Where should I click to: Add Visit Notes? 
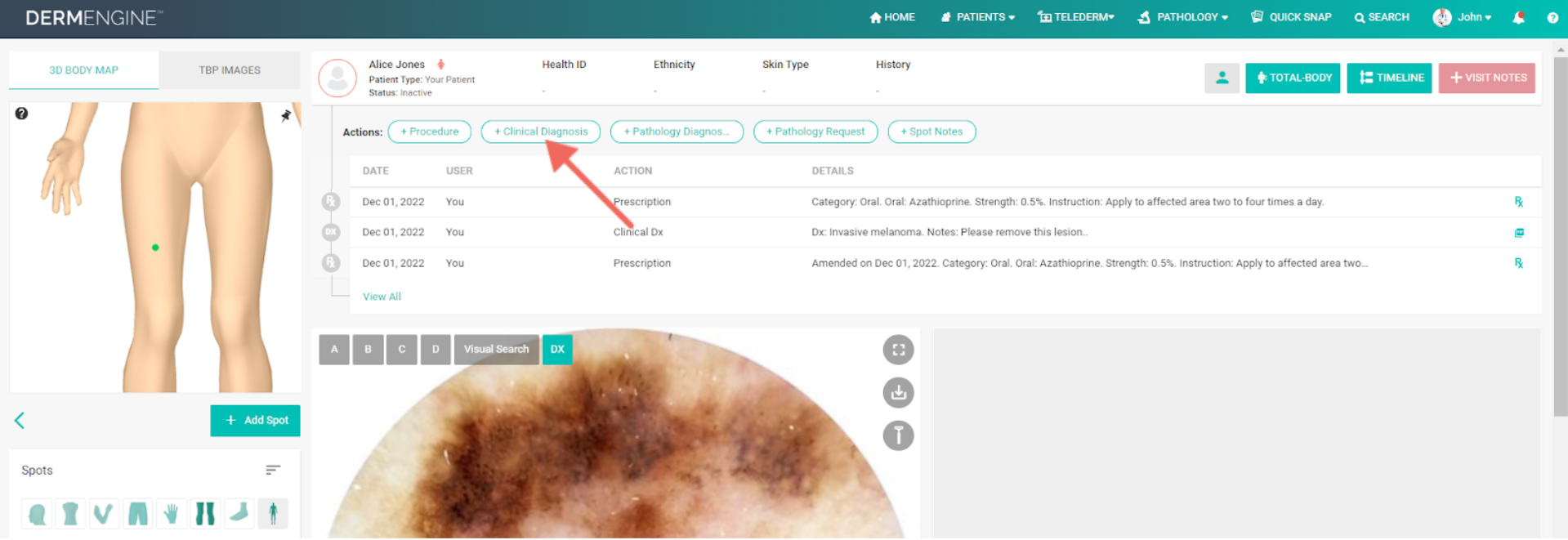point(1487,78)
